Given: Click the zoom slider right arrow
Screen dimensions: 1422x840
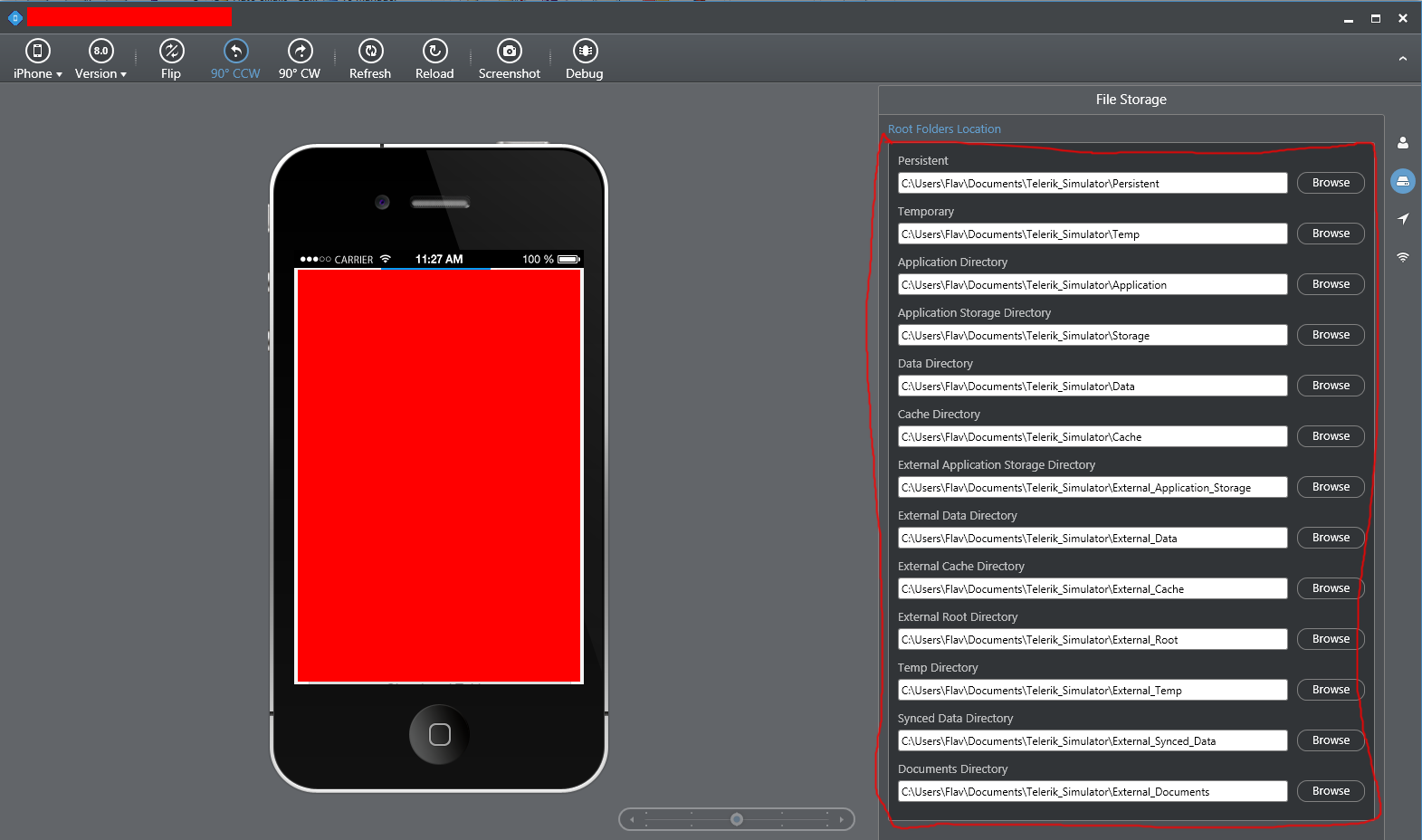Looking at the screenshot, I should [842, 819].
